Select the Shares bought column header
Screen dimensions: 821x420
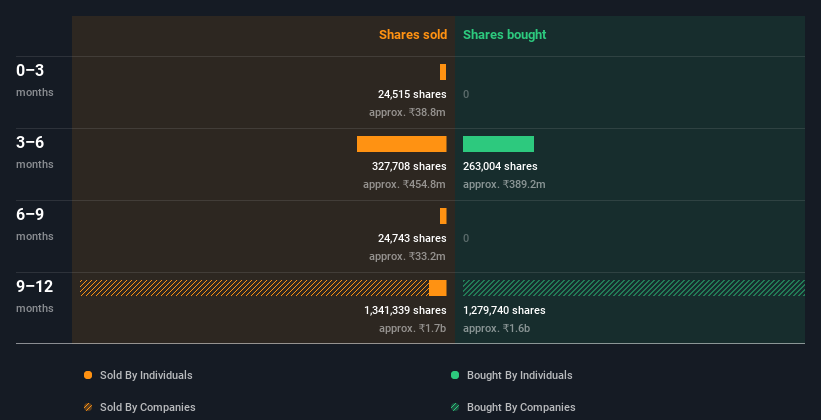504,35
